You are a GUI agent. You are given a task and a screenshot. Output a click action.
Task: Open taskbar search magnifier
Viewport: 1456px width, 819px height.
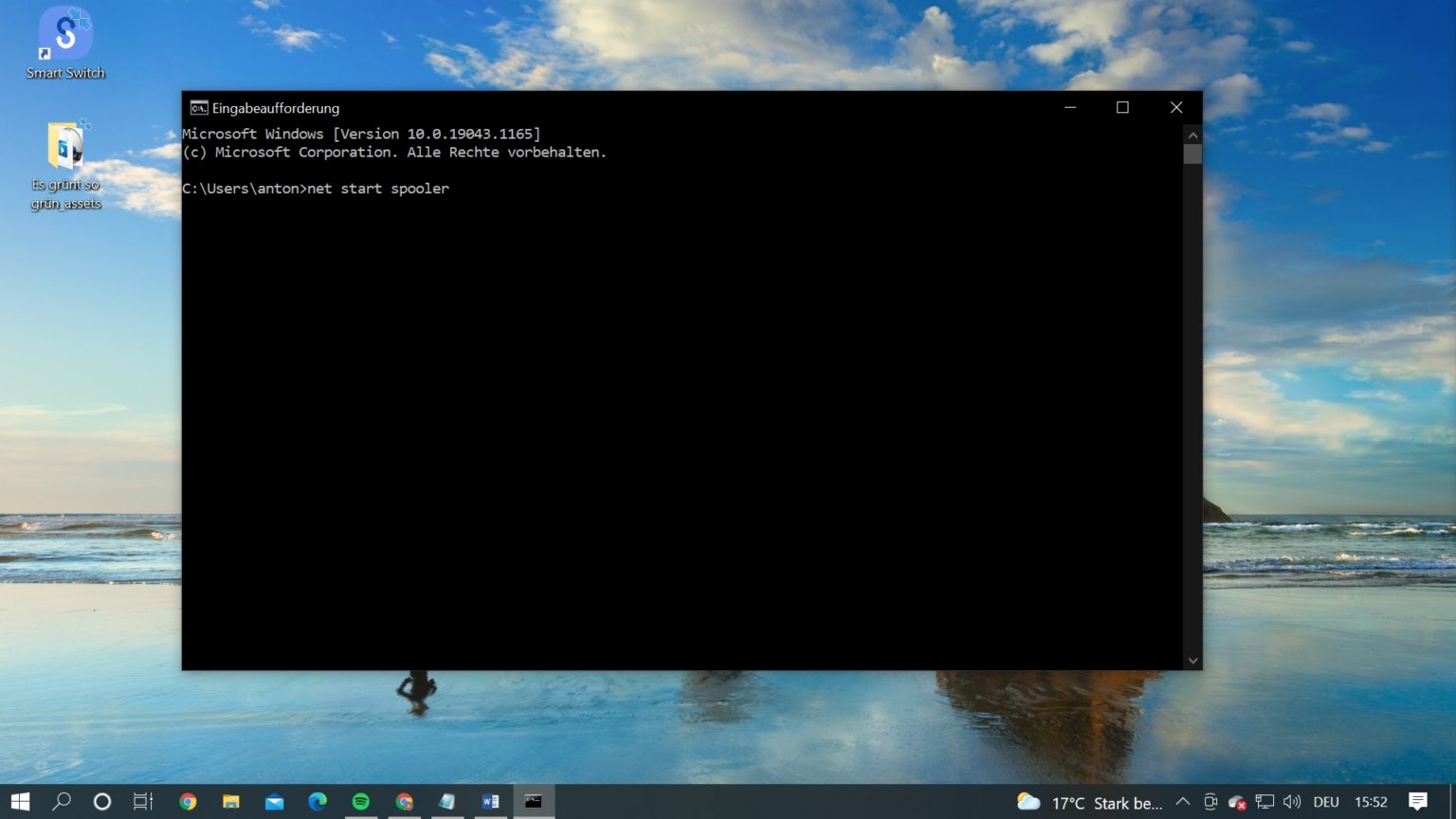point(62,802)
